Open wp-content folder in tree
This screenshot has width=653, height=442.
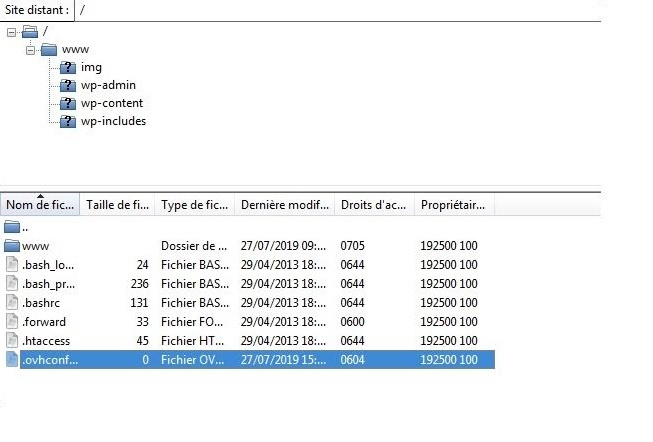tap(112, 103)
